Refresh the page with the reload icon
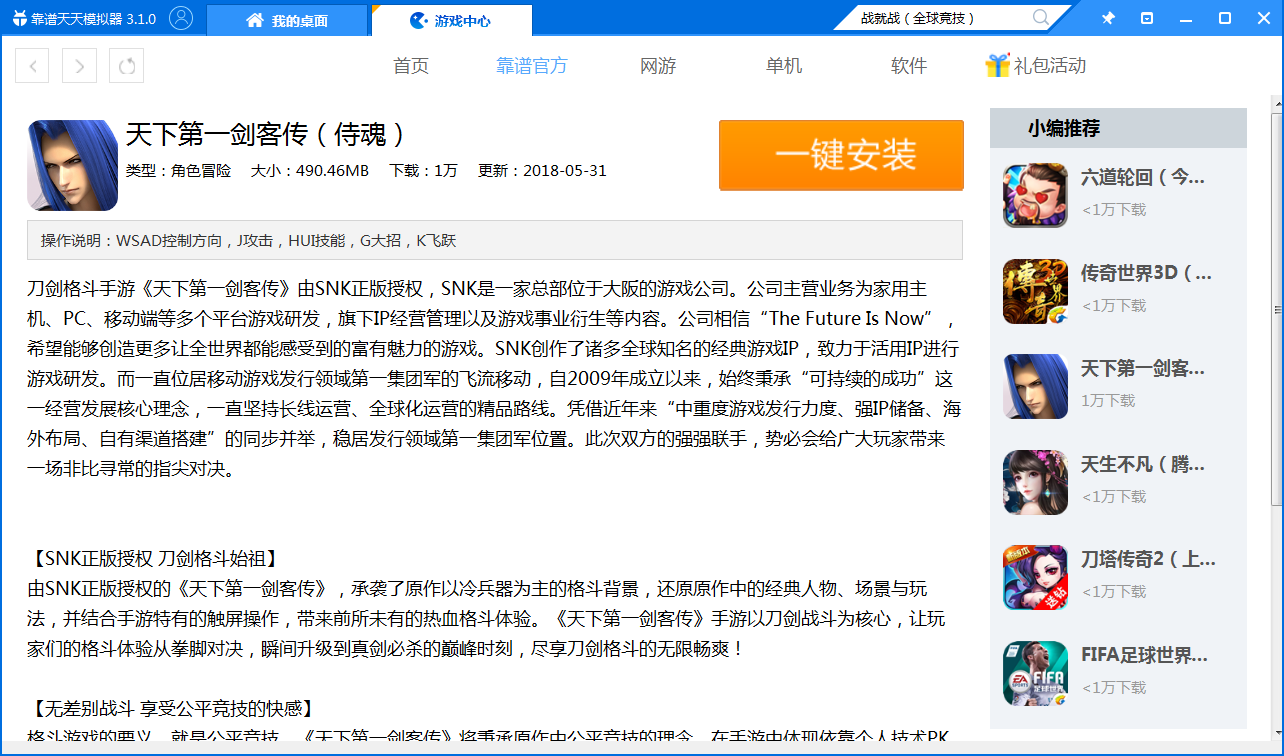 click(x=127, y=66)
